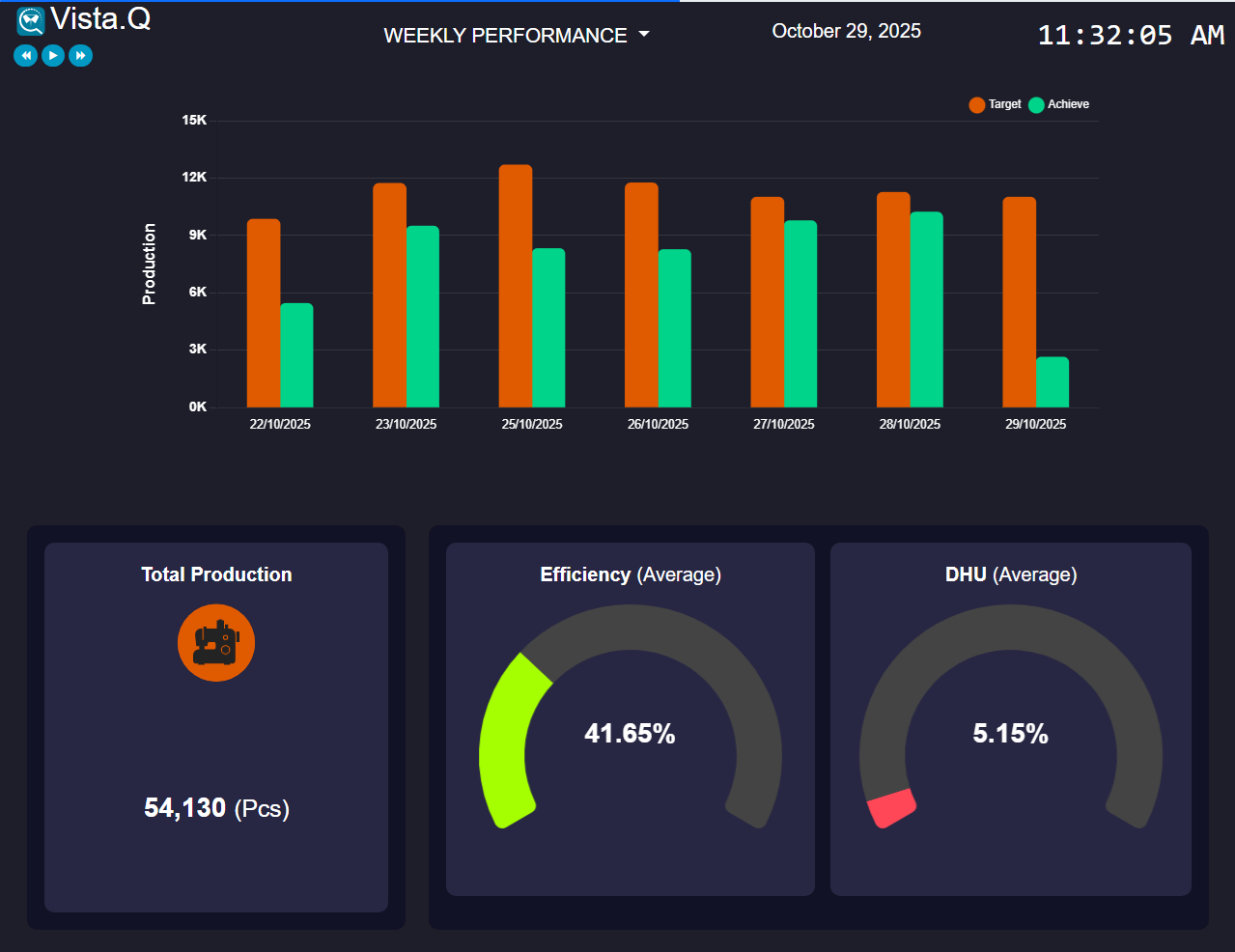Click the 11:32:05 AM clock display
The image size is (1235, 952).
[1130, 36]
